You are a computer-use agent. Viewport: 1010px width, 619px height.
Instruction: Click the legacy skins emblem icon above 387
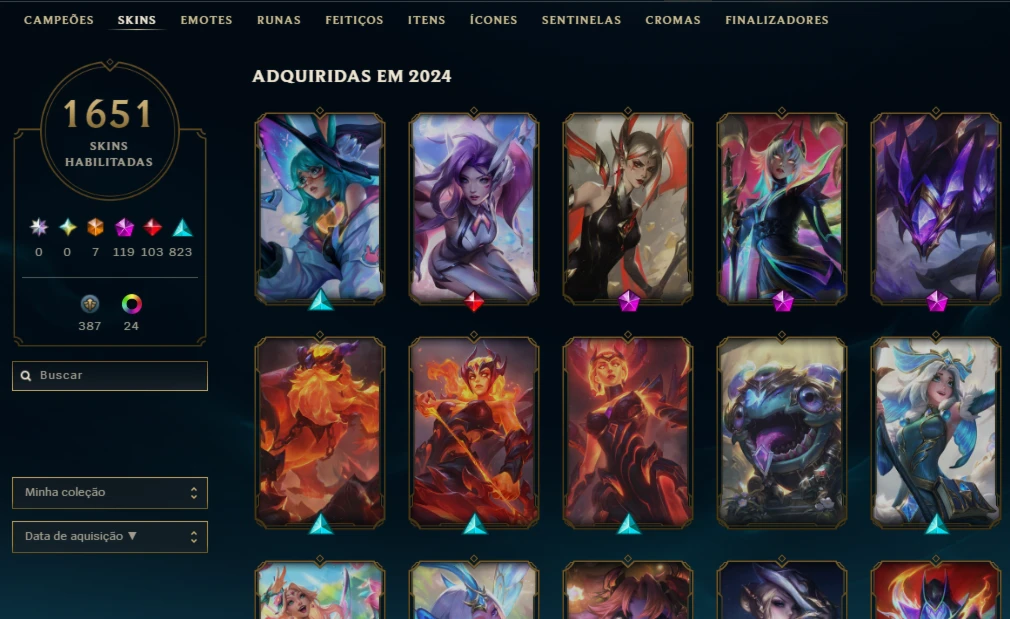coord(90,303)
